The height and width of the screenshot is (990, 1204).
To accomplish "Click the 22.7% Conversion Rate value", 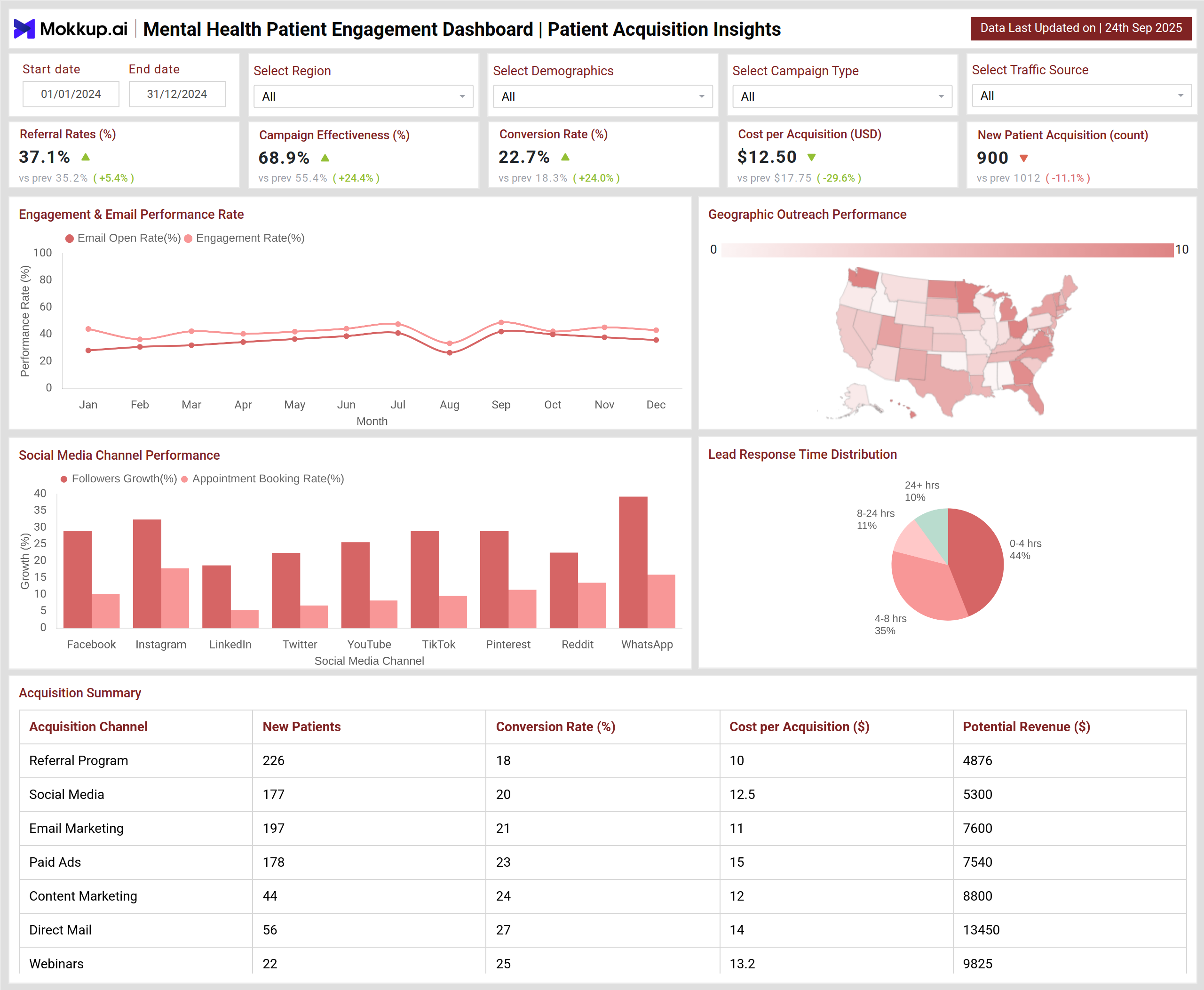I will coord(524,157).
